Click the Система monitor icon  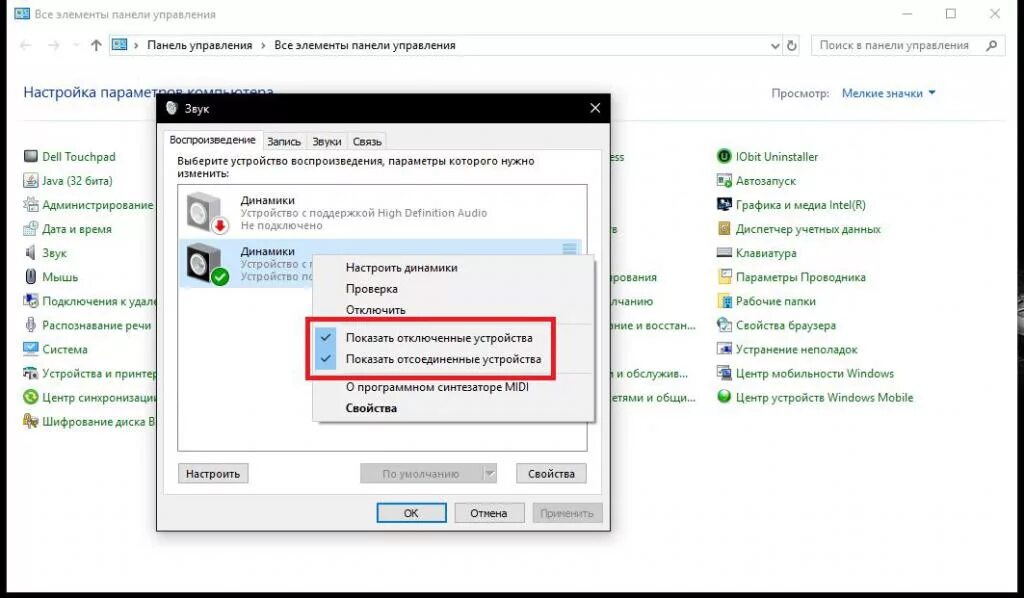pyautogui.click(x=31, y=349)
